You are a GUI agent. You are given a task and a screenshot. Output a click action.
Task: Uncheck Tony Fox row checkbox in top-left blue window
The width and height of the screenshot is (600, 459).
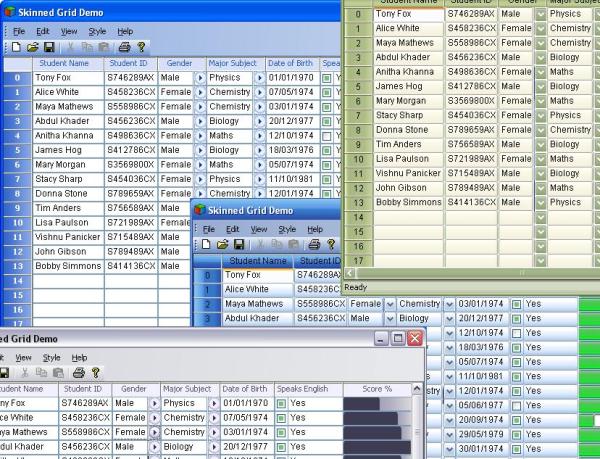tap(326, 78)
